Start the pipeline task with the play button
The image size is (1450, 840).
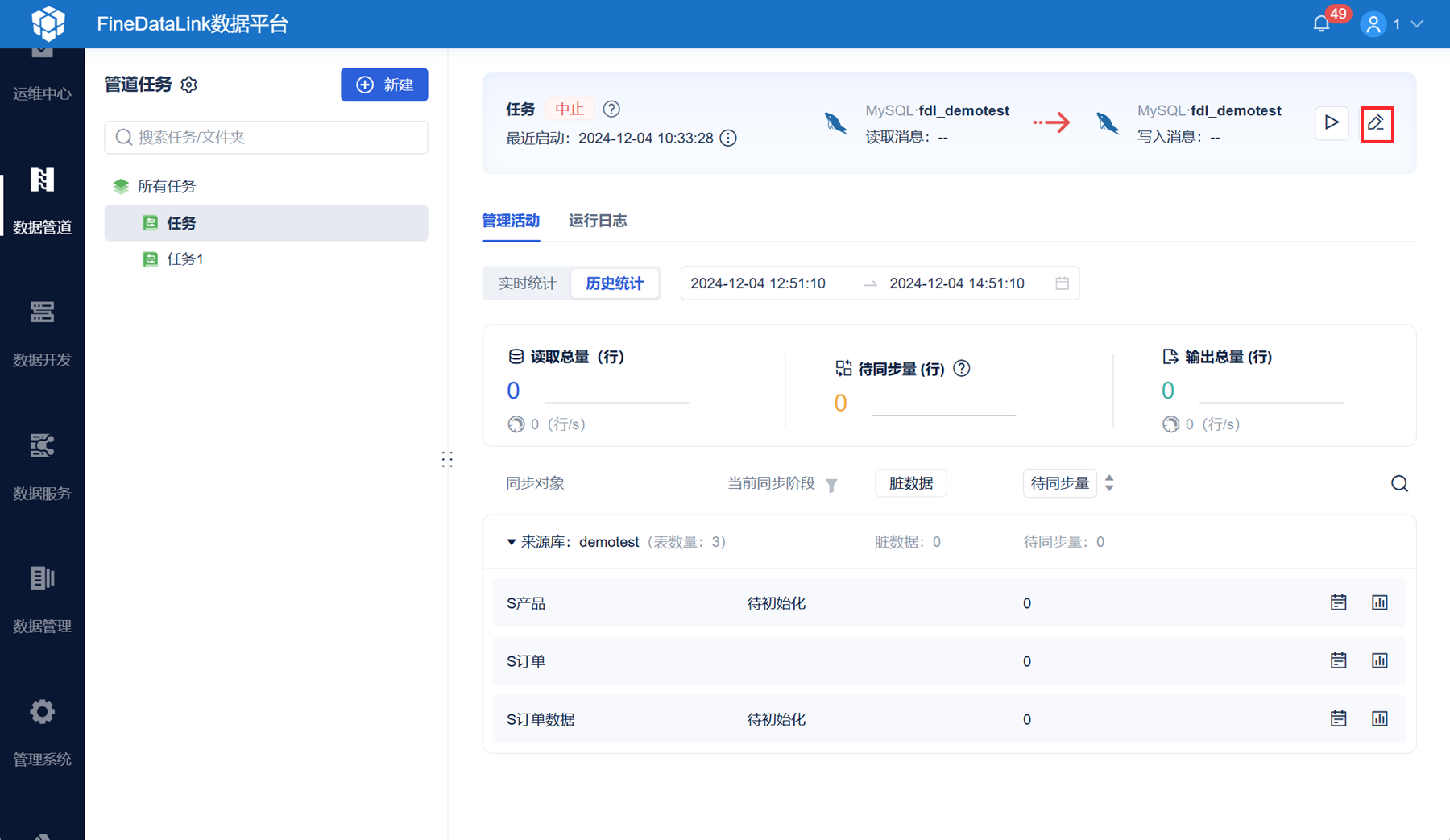point(1332,122)
